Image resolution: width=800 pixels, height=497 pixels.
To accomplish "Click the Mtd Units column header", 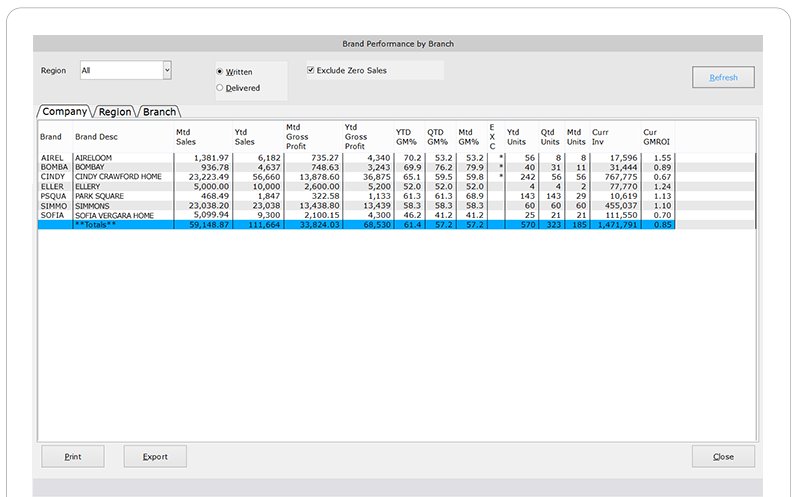I will (576, 137).
